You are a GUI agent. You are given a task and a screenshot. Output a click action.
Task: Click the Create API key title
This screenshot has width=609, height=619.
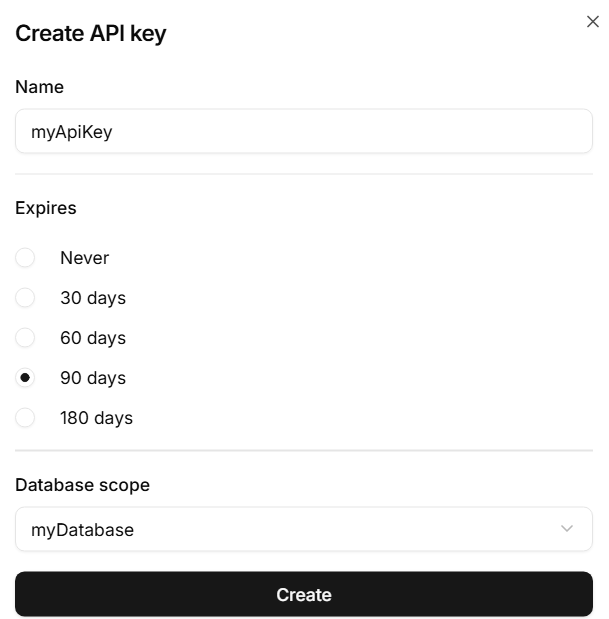point(91,34)
